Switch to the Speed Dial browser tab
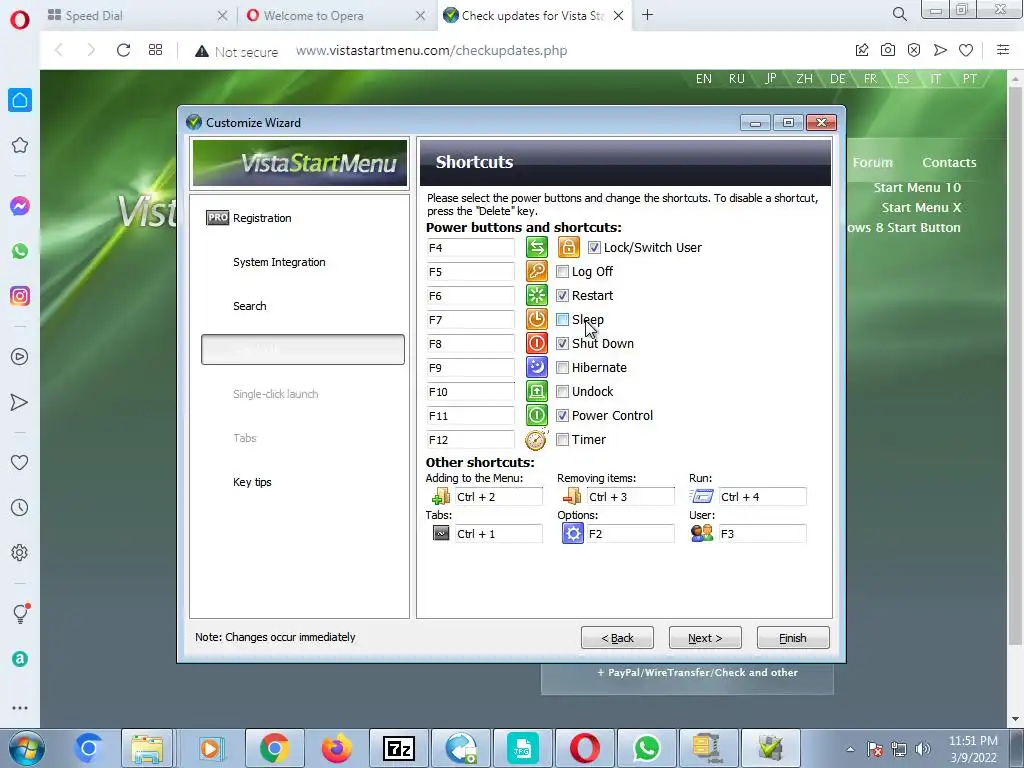This screenshot has height=768, width=1024. pyautogui.click(x=138, y=16)
